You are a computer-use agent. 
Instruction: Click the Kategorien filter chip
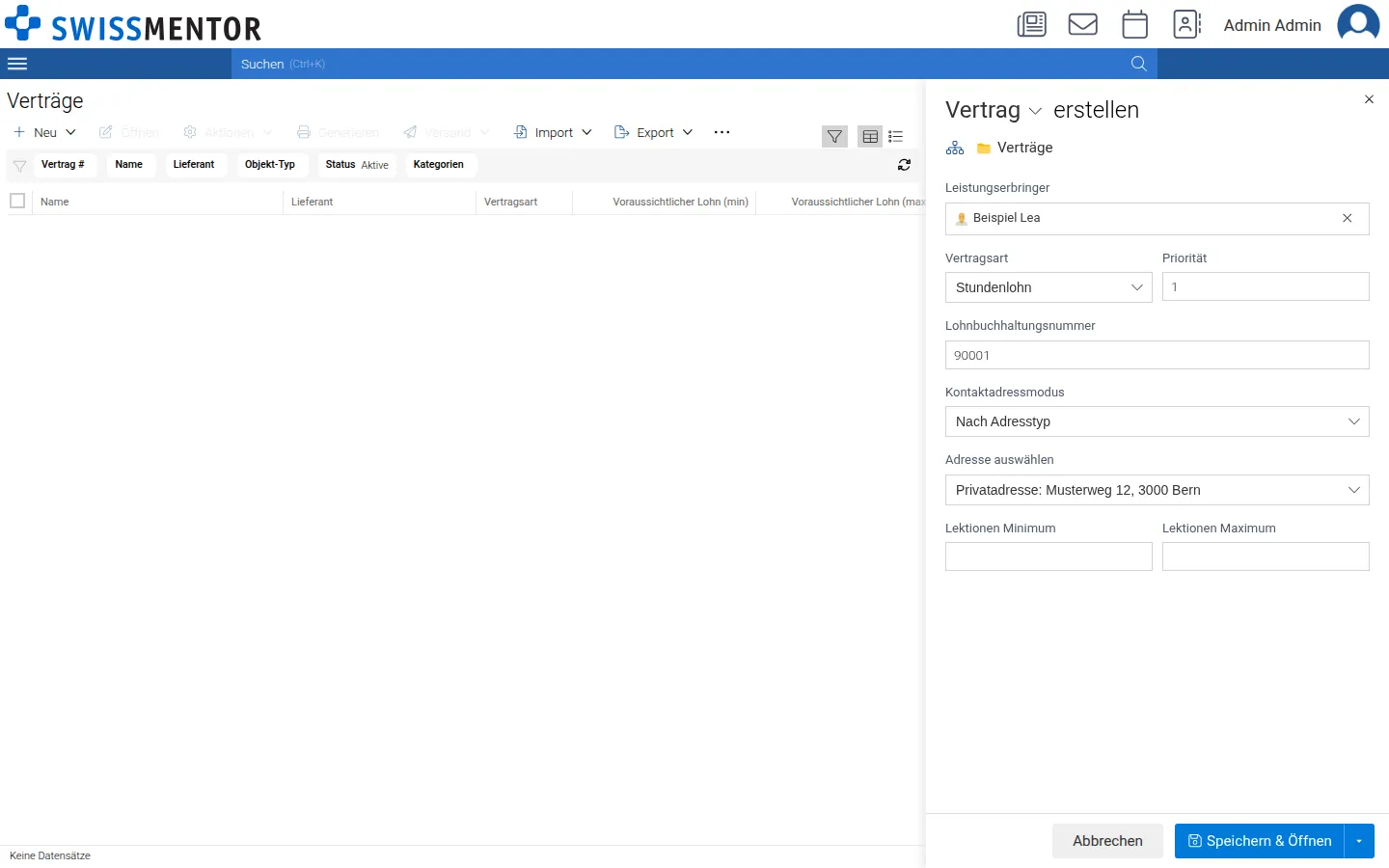tap(439, 165)
